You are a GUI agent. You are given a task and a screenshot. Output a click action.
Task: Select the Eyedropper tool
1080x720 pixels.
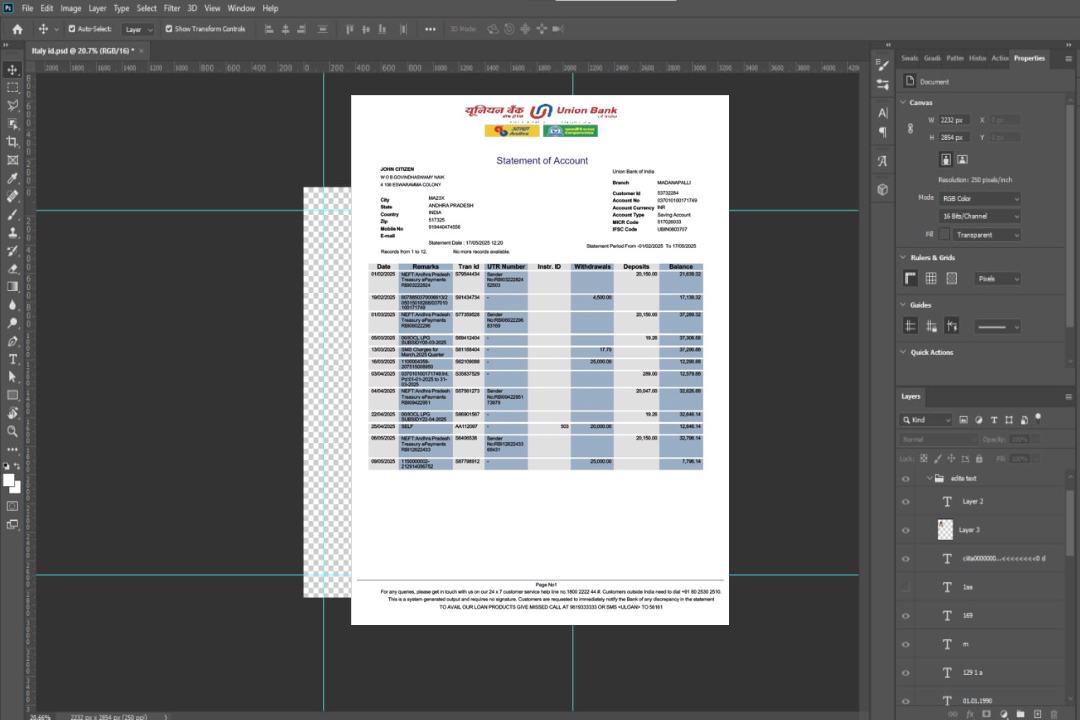12,178
